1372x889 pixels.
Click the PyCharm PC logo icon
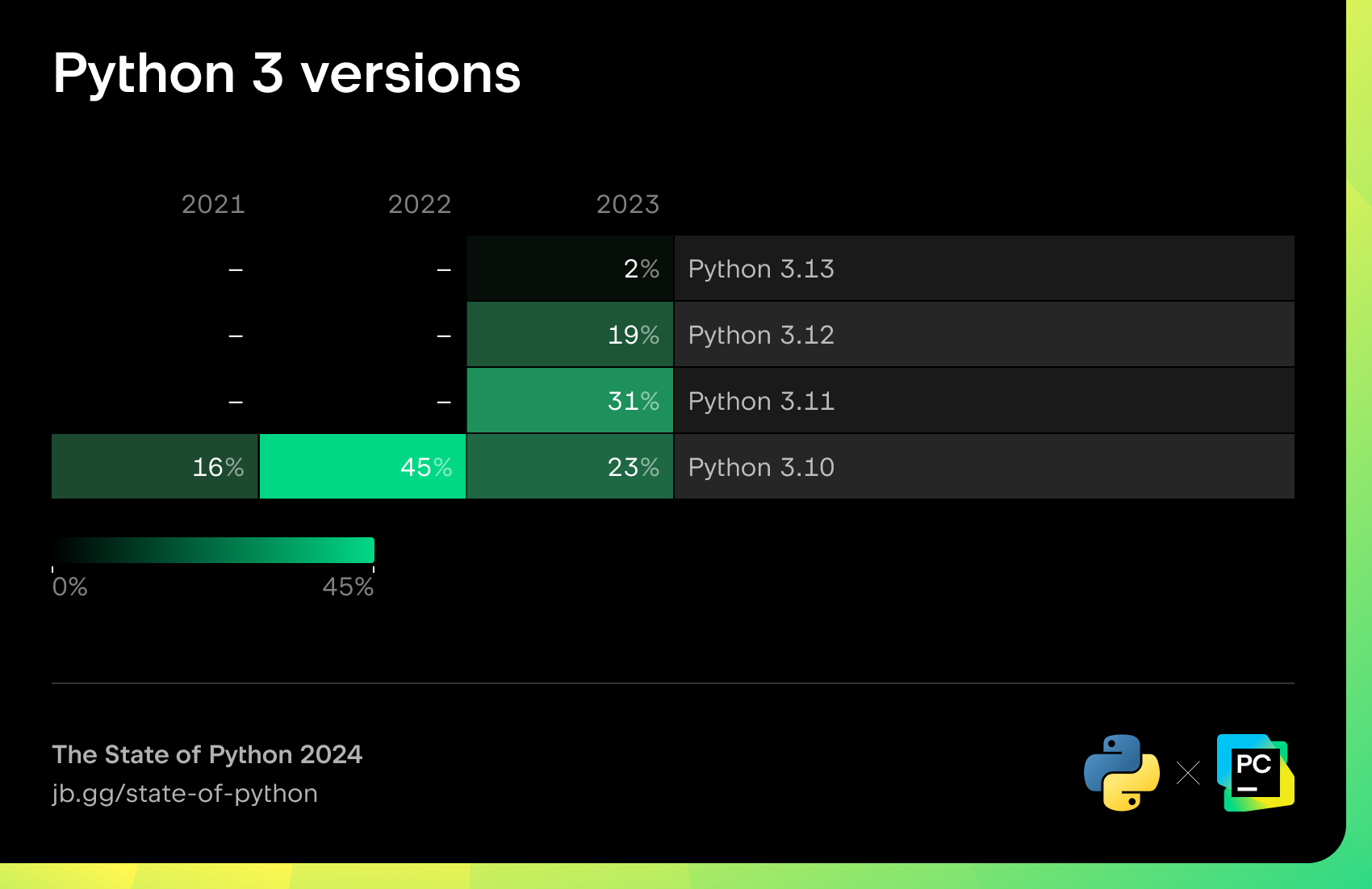[1256, 772]
